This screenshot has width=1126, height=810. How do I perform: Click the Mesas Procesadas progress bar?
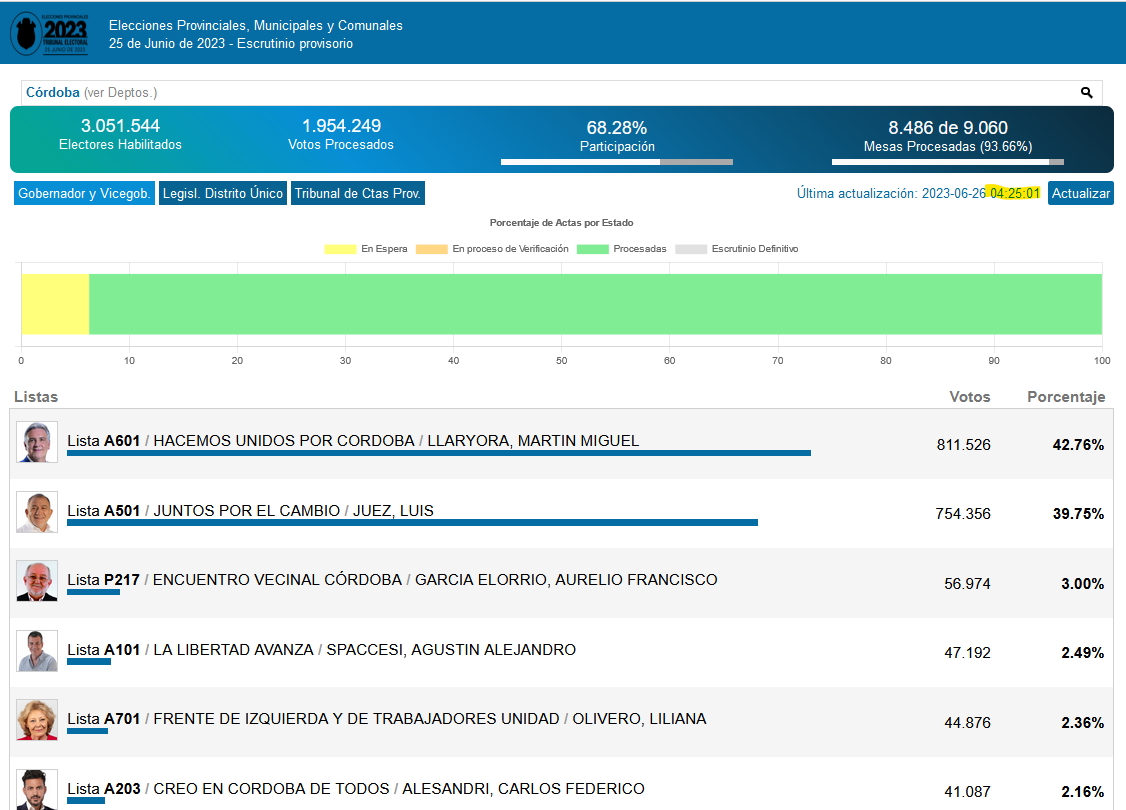(x=948, y=162)
